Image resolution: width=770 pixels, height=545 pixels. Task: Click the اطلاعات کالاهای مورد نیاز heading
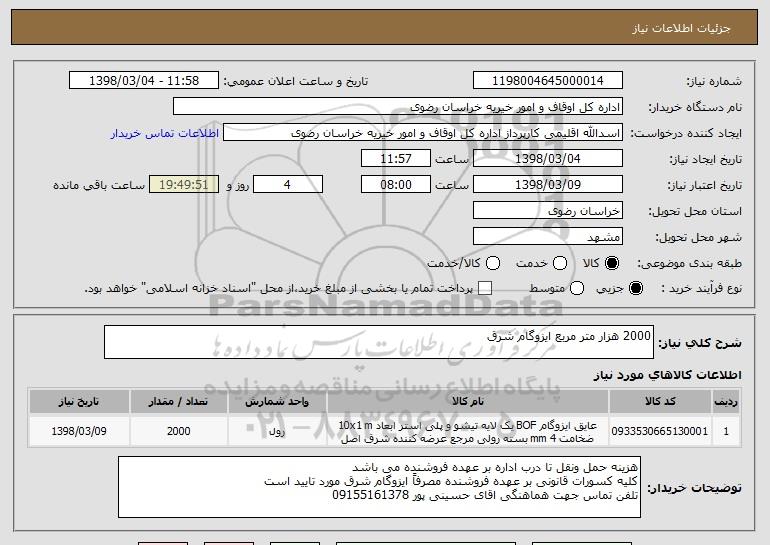click(x=667, y=375)
